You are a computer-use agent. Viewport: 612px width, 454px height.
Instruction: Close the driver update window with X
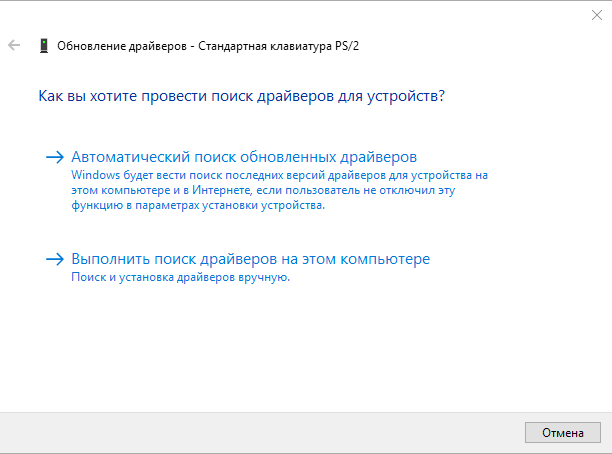coord(596,15)
